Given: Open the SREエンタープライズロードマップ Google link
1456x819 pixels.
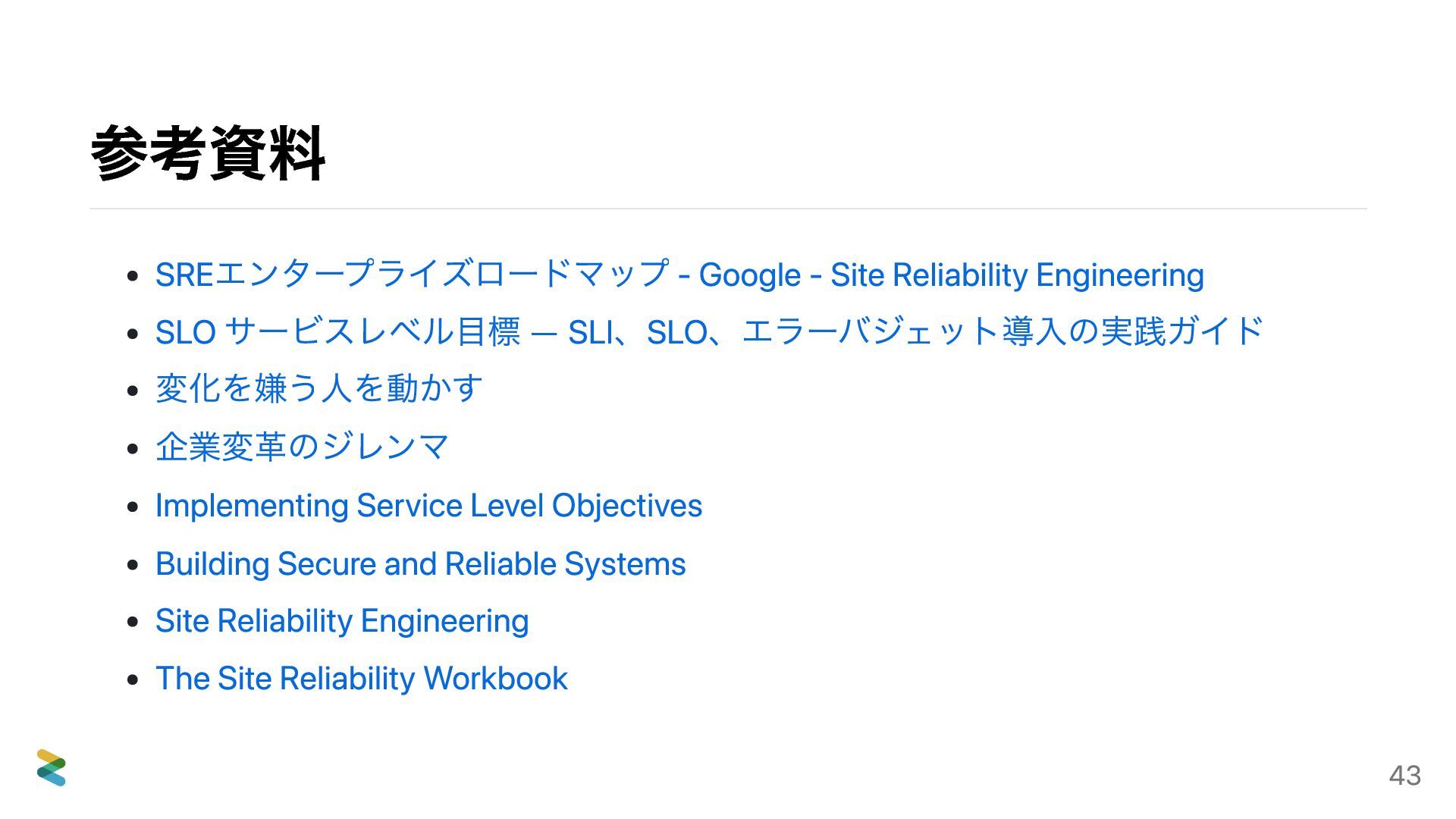Looking at the screenshot, I should point(679,275).
